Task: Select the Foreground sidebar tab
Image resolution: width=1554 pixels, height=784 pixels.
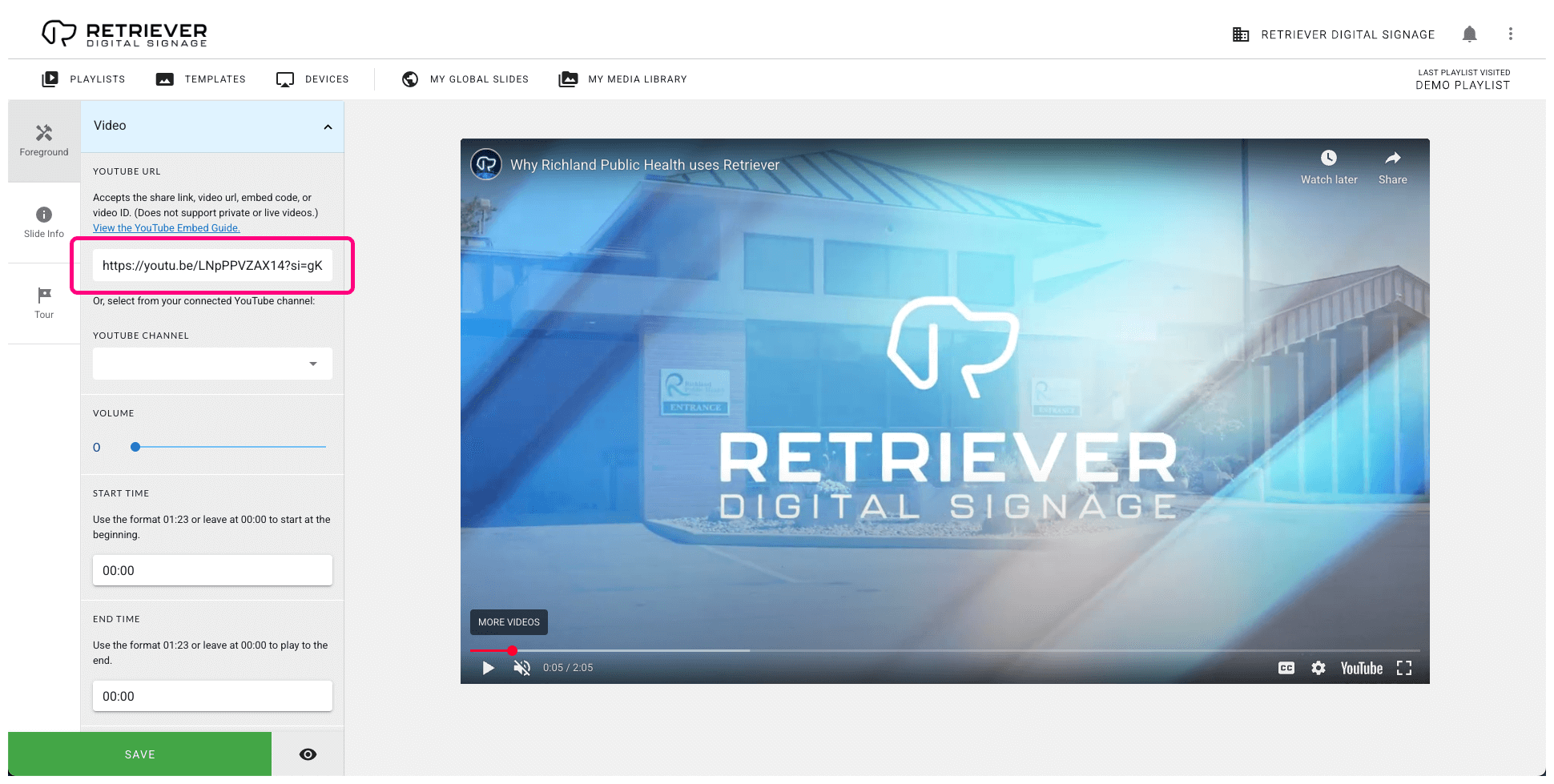Action: (44, 141)
